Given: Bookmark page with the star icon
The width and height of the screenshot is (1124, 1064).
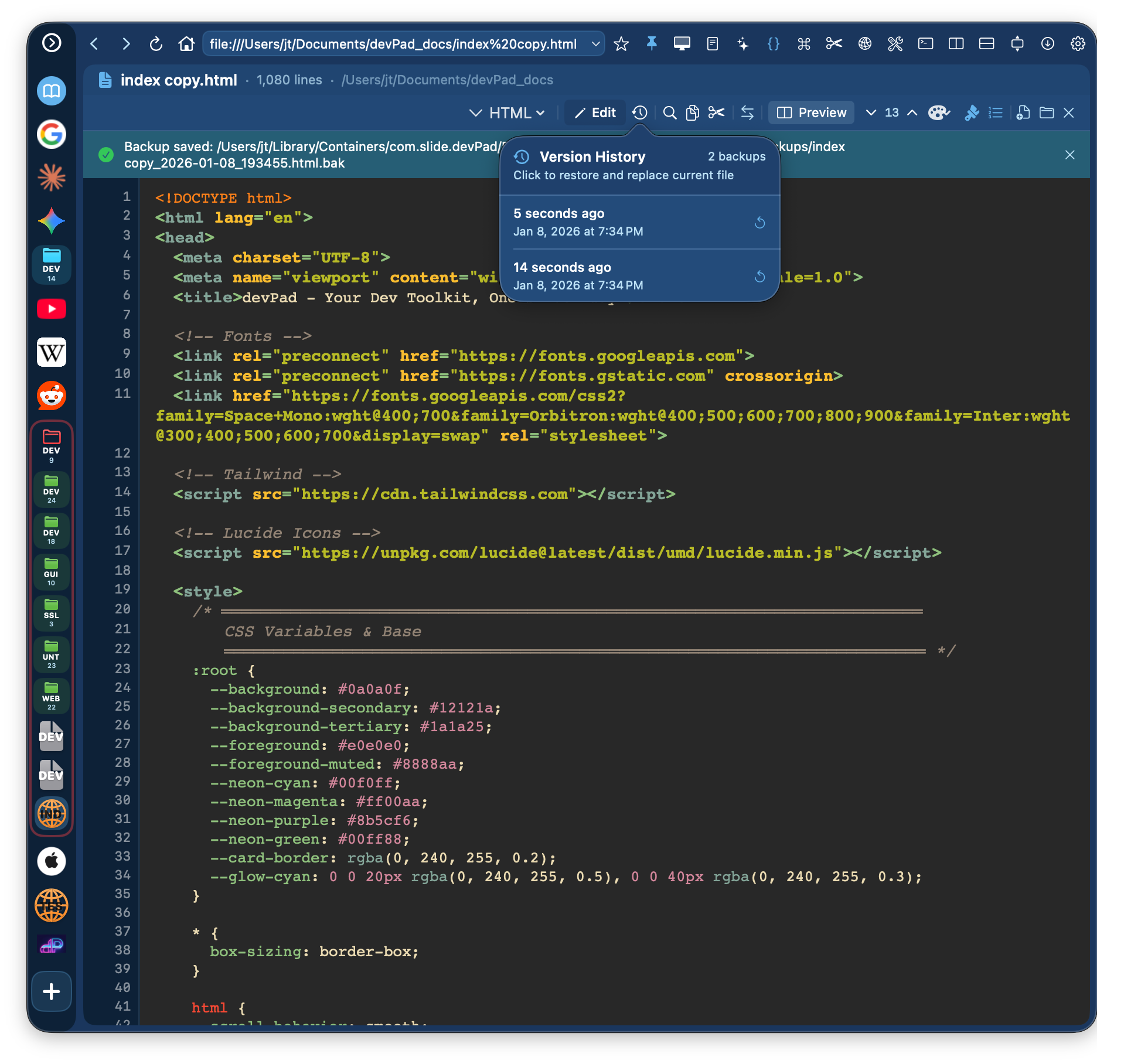Looking at the screenshot, I should coord(621,43).
